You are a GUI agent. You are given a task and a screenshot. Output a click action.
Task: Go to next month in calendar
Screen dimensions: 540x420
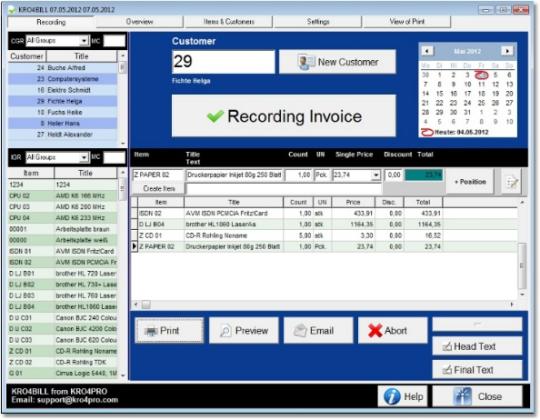(507, 51)
